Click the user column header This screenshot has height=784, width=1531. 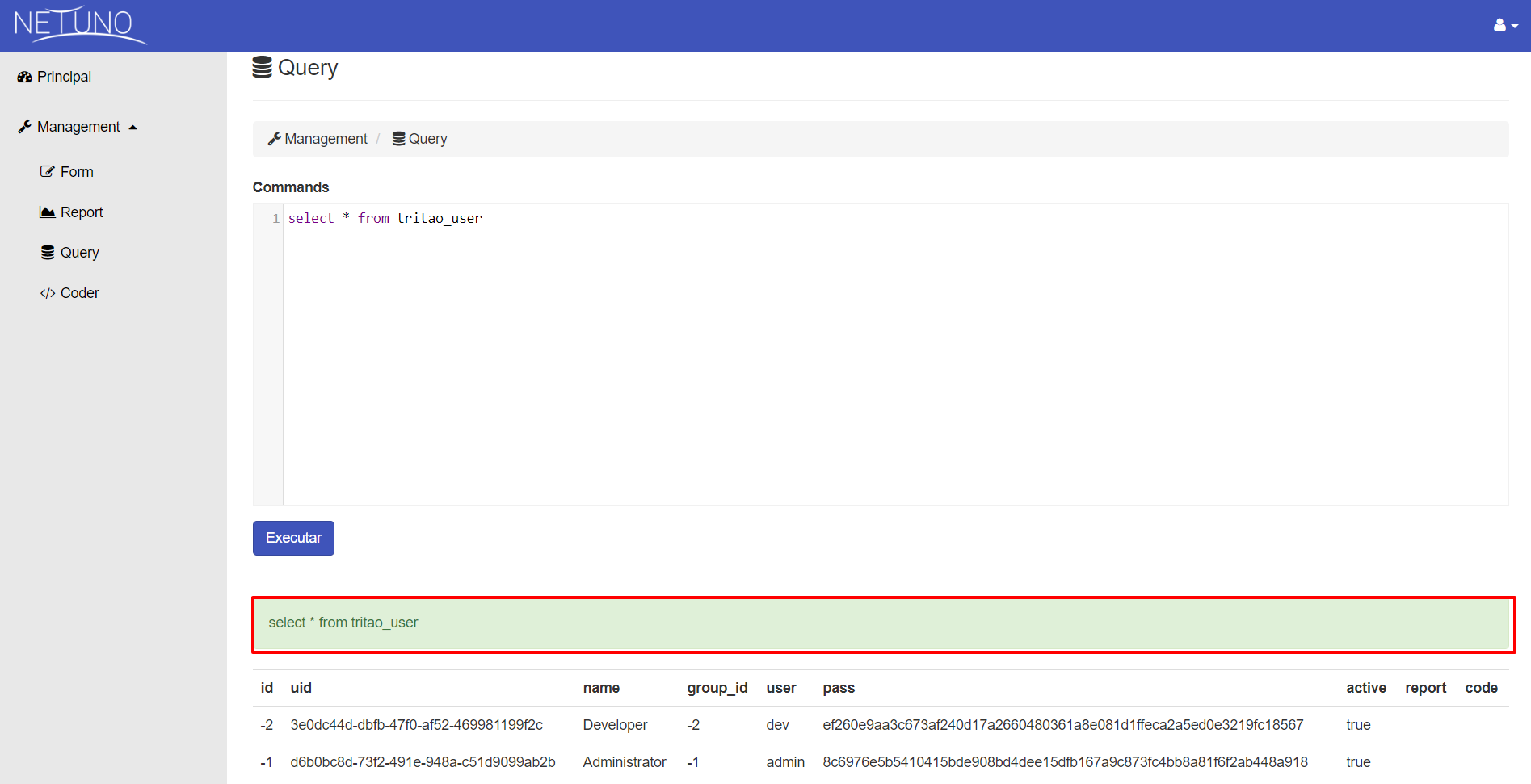[781, 688]
